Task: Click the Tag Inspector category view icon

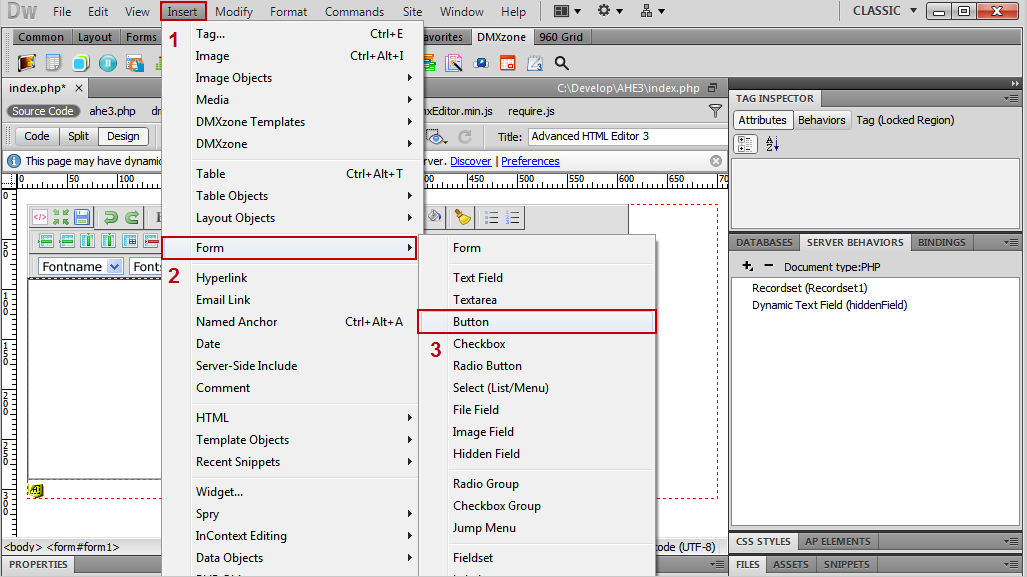Action: pyautogui.click(x=745, y=144)
